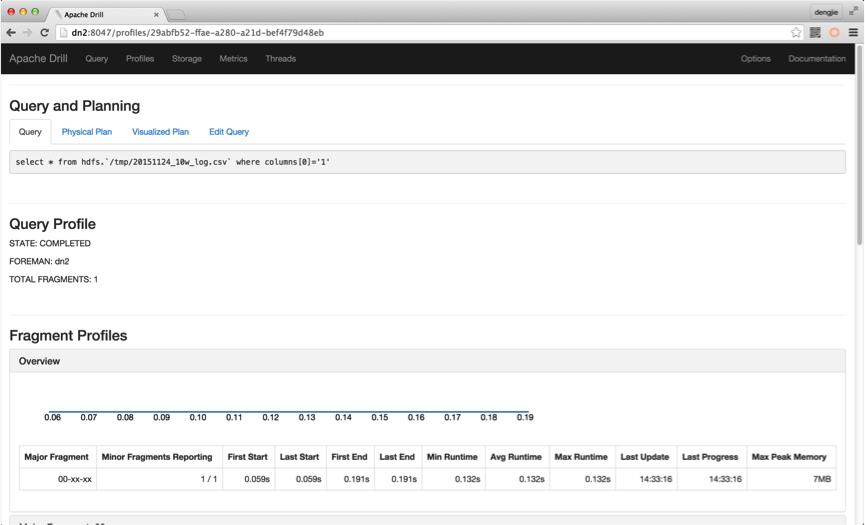865x525 pixels.
Task: Click the Last End column header
Action: coord(397,457)
